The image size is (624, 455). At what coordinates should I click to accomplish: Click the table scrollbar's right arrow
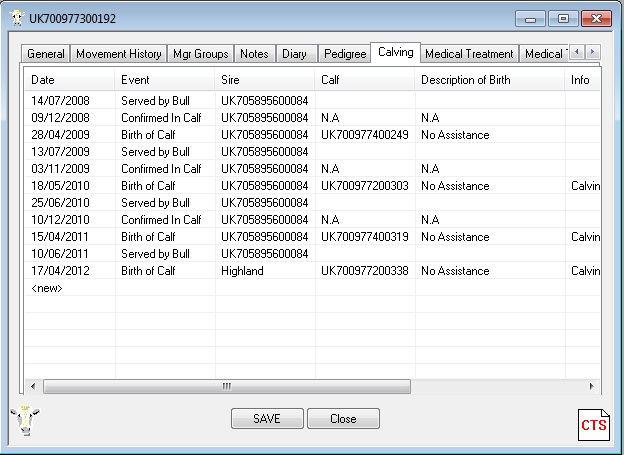tap(591, 386)
